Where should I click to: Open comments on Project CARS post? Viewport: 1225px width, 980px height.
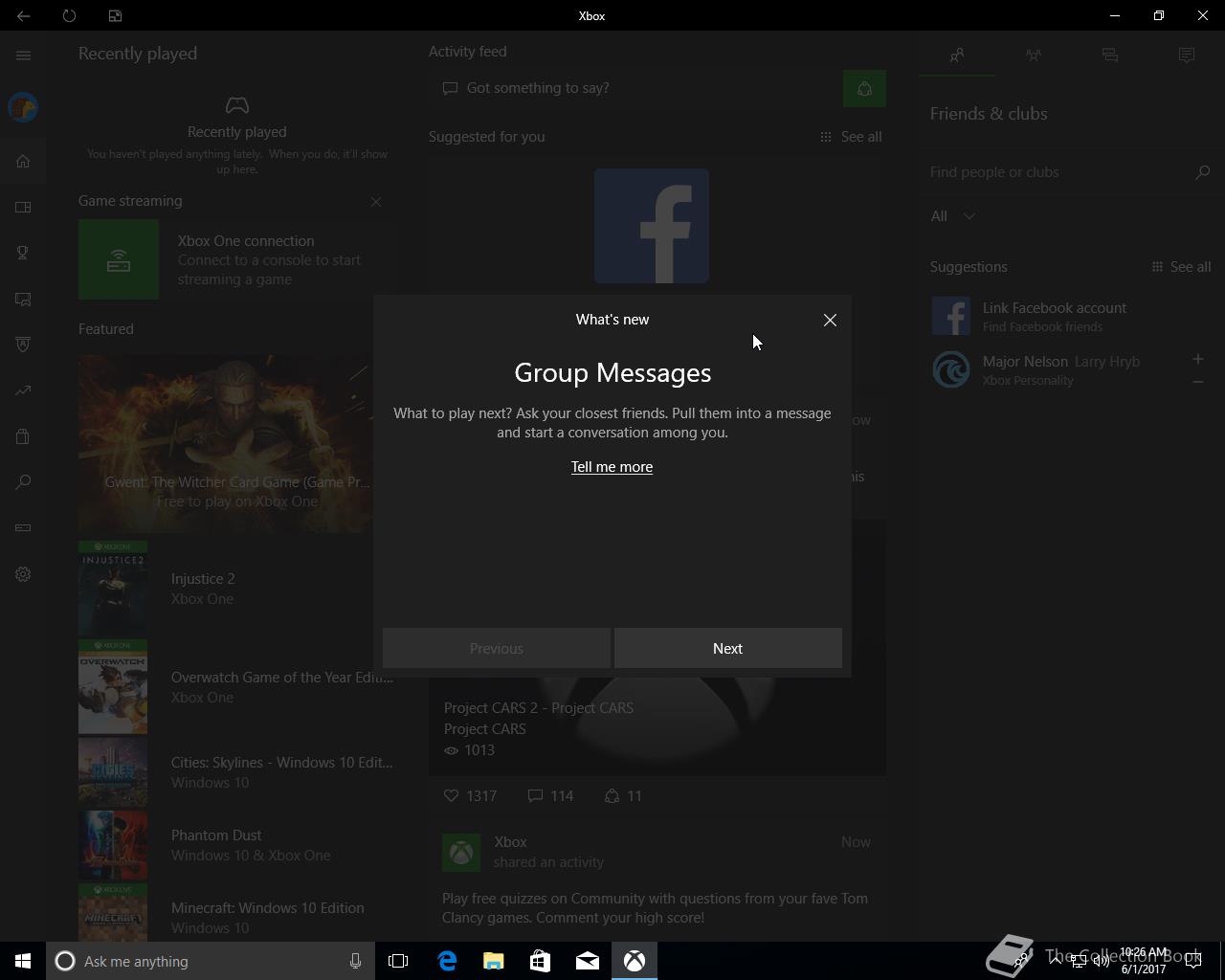[x=550, y=795]
